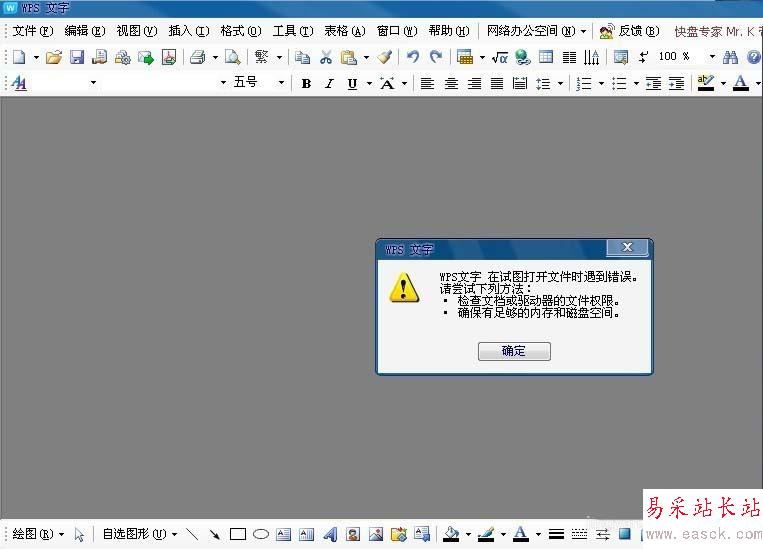Click the bulleted list icon

[x=619, y=84]
